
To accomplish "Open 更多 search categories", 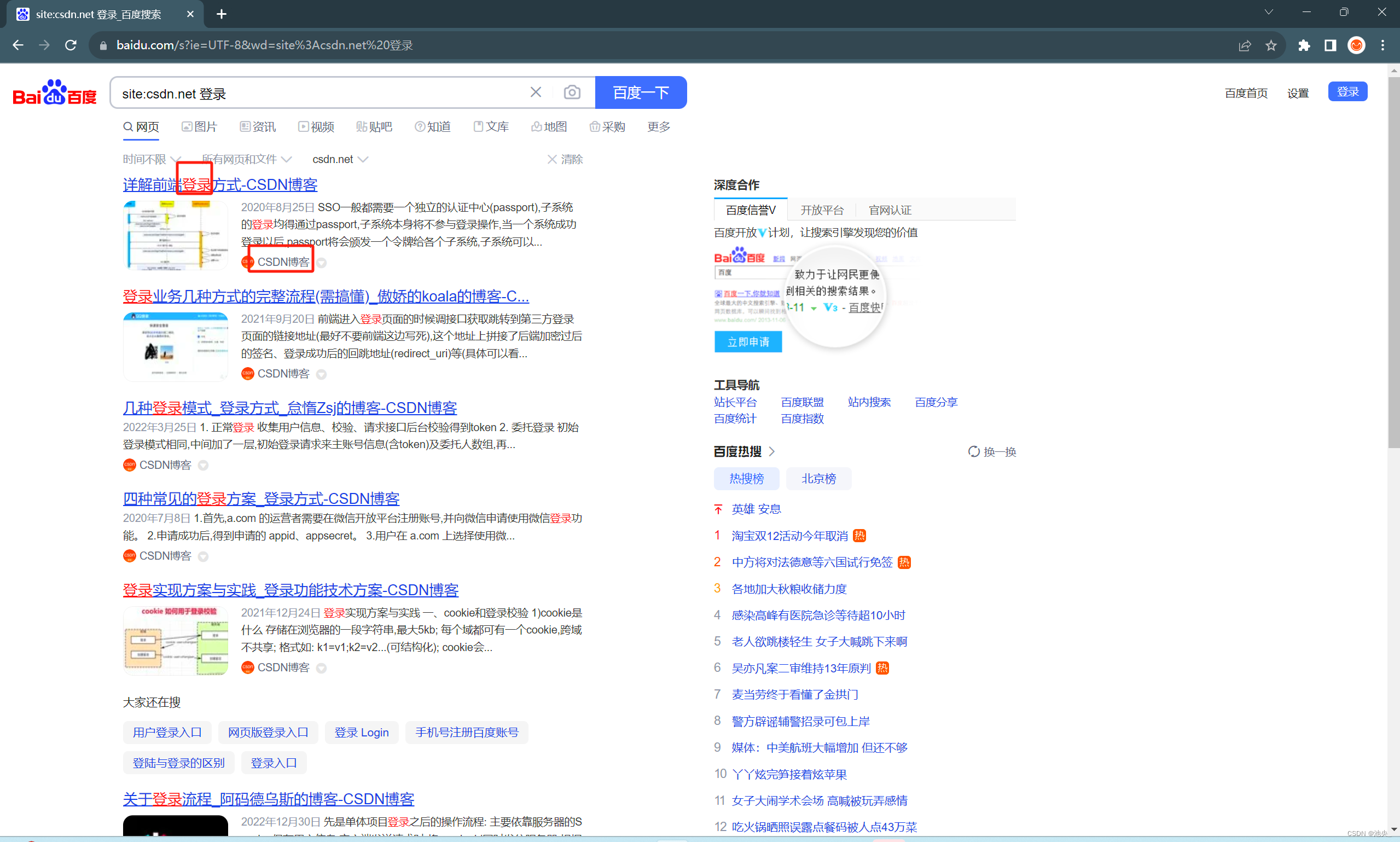I will click(x=659, y=126).
